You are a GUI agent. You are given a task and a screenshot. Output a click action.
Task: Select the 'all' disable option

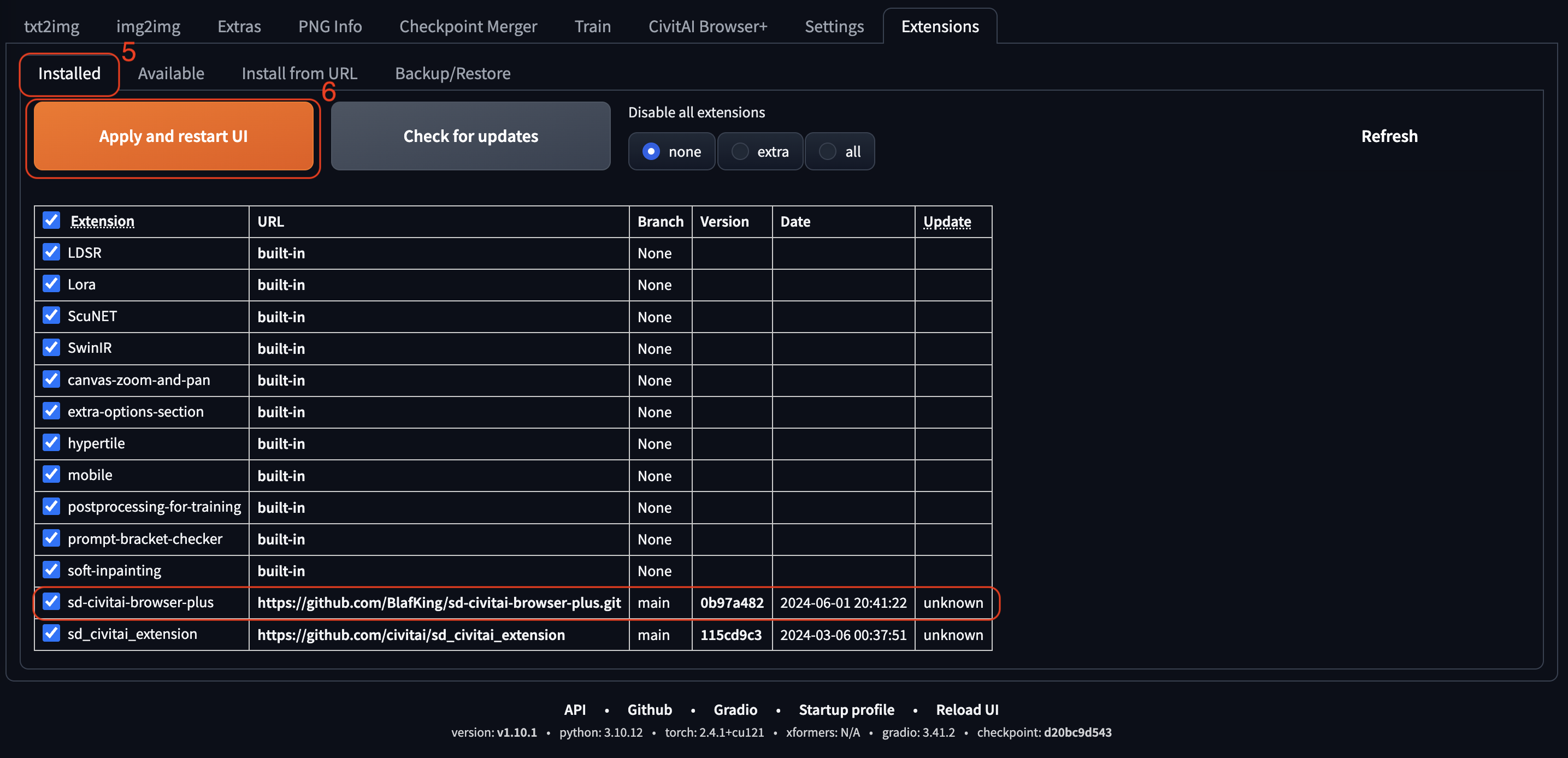[x=827, y=151]
